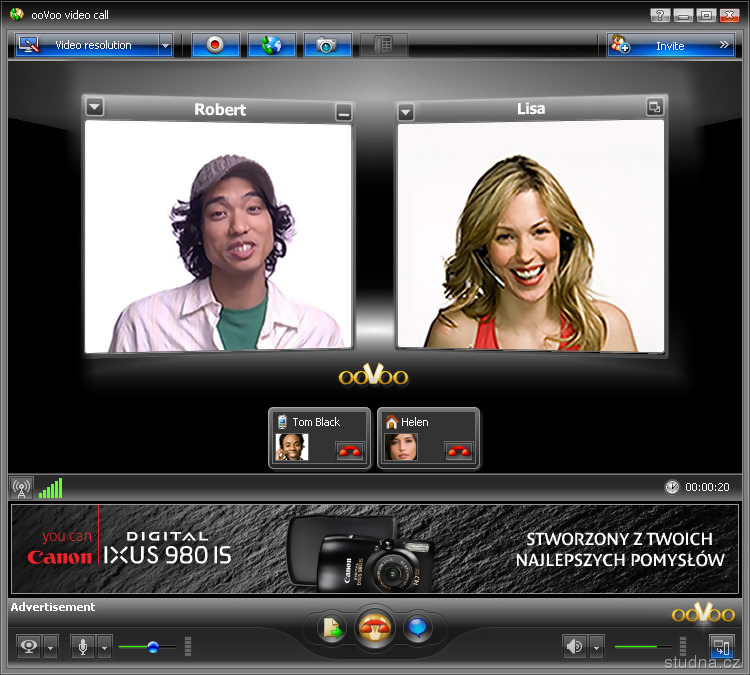Send a file with the file transfer button

coord(332,628)
